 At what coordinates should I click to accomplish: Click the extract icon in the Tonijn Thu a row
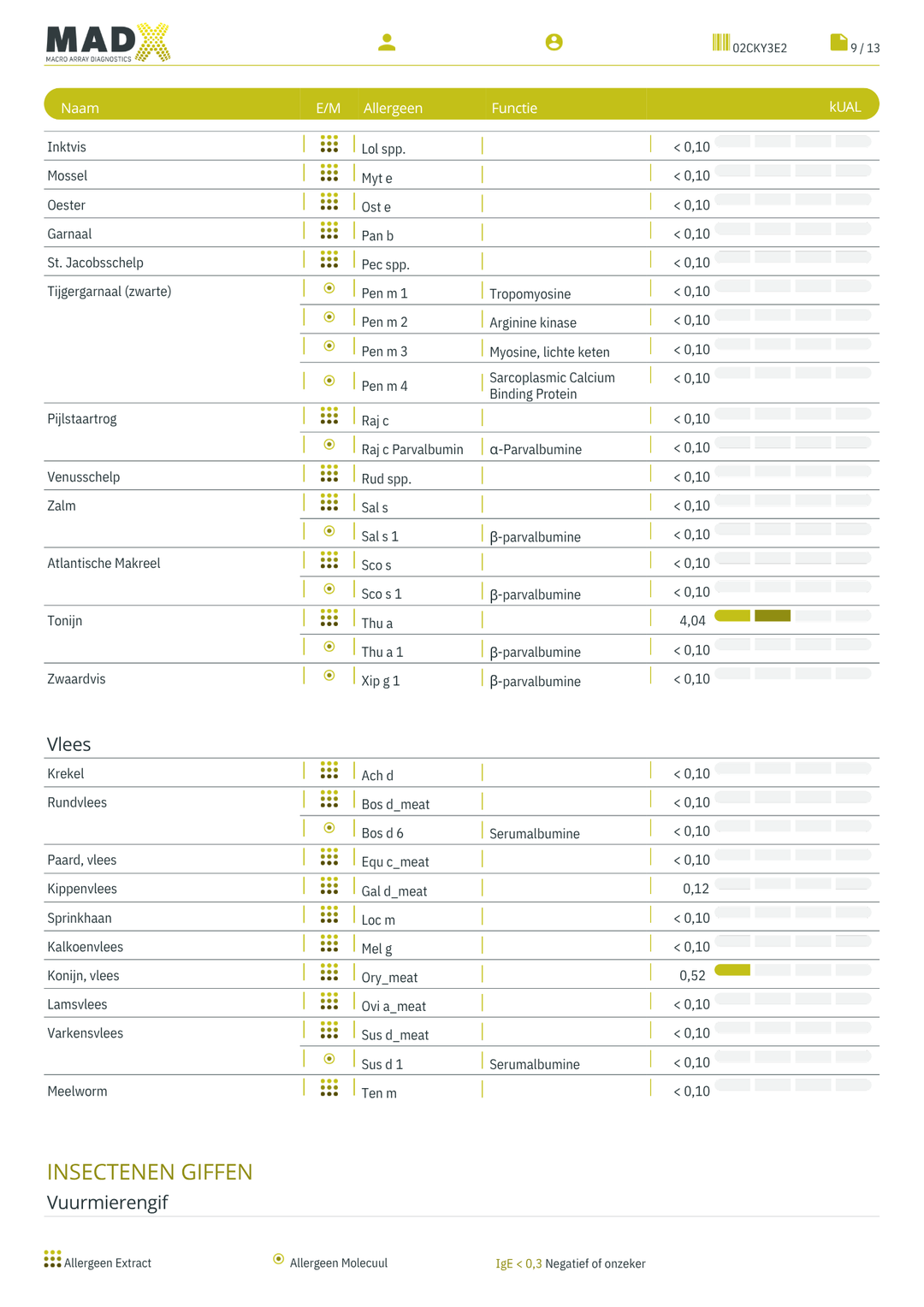(x=329, y=618)
